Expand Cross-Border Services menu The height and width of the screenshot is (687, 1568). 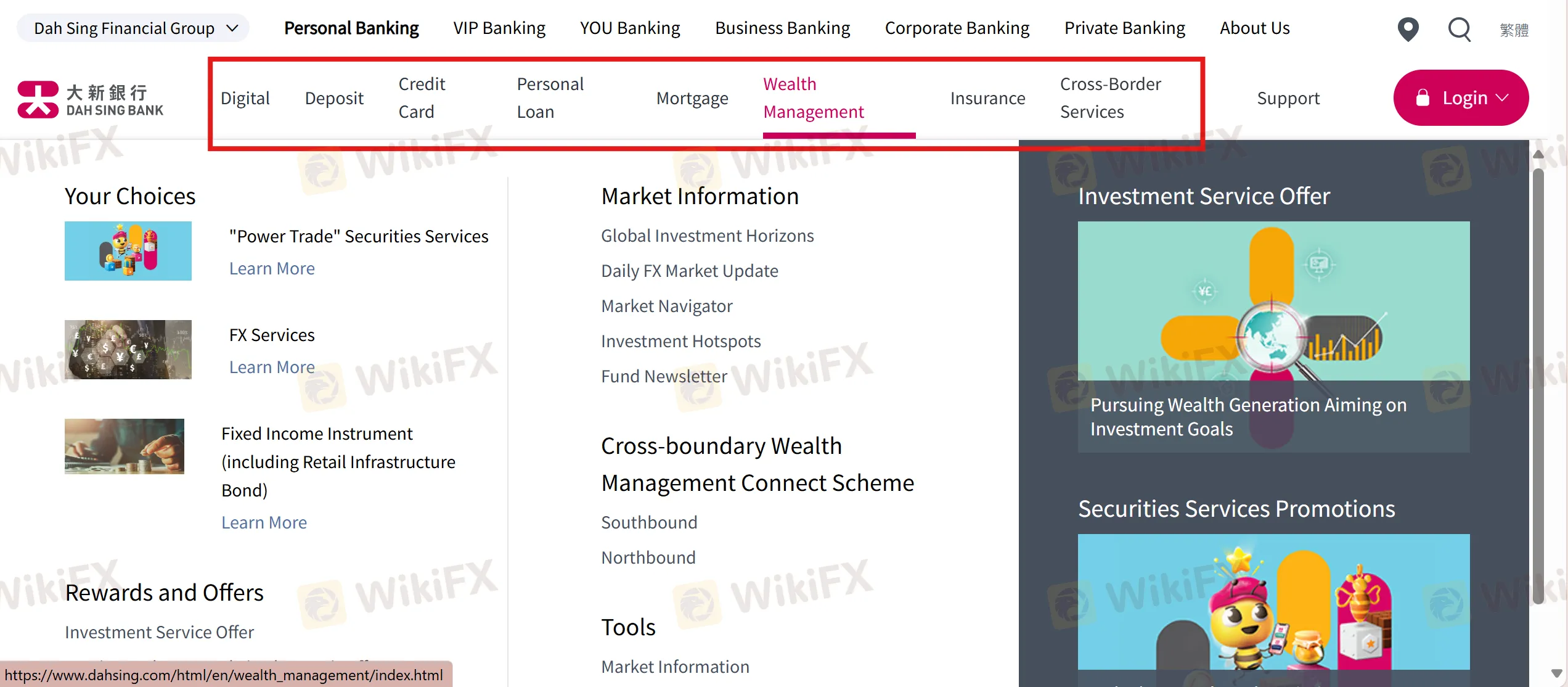click(1109, 97)
